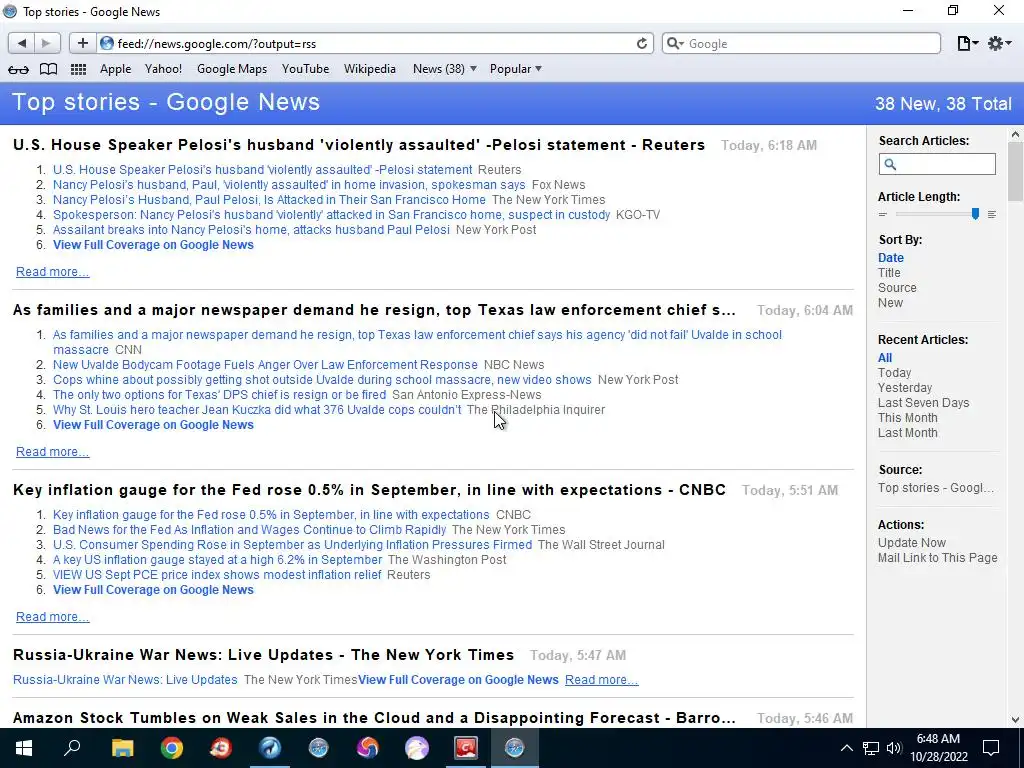Click the long article icon right of slider
Viewport: 1024px width, 768px height.
pos(991,214)
